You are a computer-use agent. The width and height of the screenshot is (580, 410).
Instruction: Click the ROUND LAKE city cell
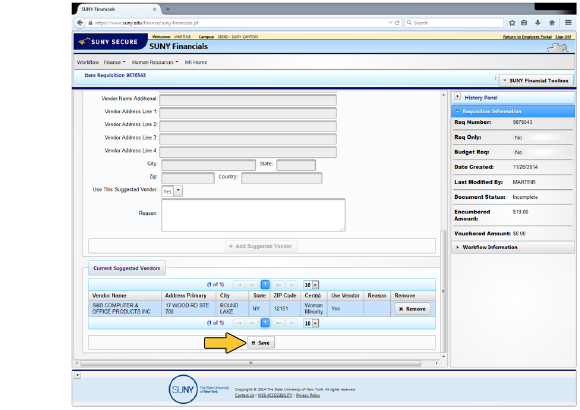[x=232, y=309]
